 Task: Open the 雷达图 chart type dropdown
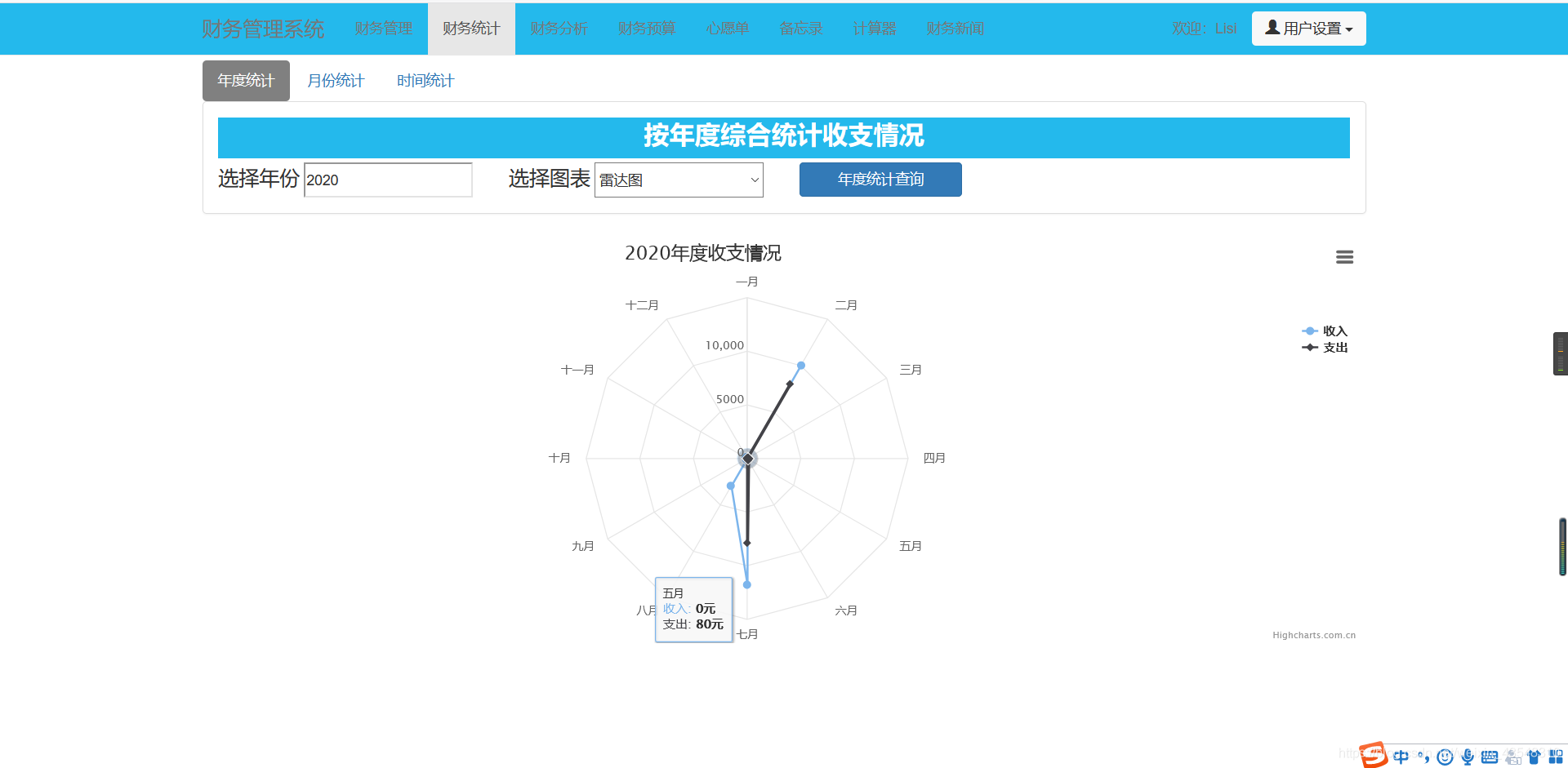click(679, 180)
